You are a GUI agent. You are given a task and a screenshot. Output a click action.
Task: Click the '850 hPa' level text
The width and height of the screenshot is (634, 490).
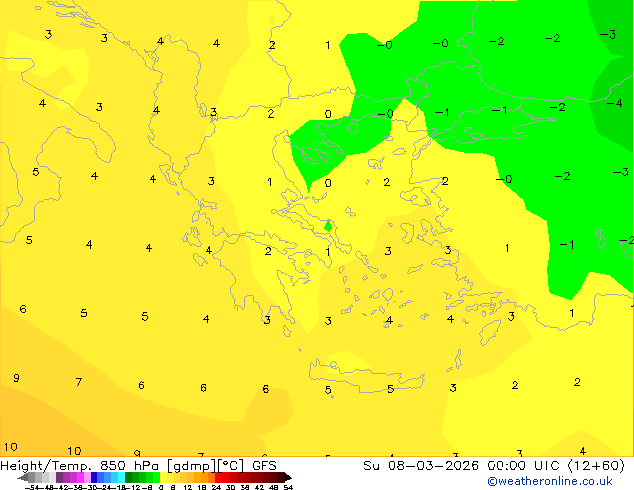pos(129,466)
